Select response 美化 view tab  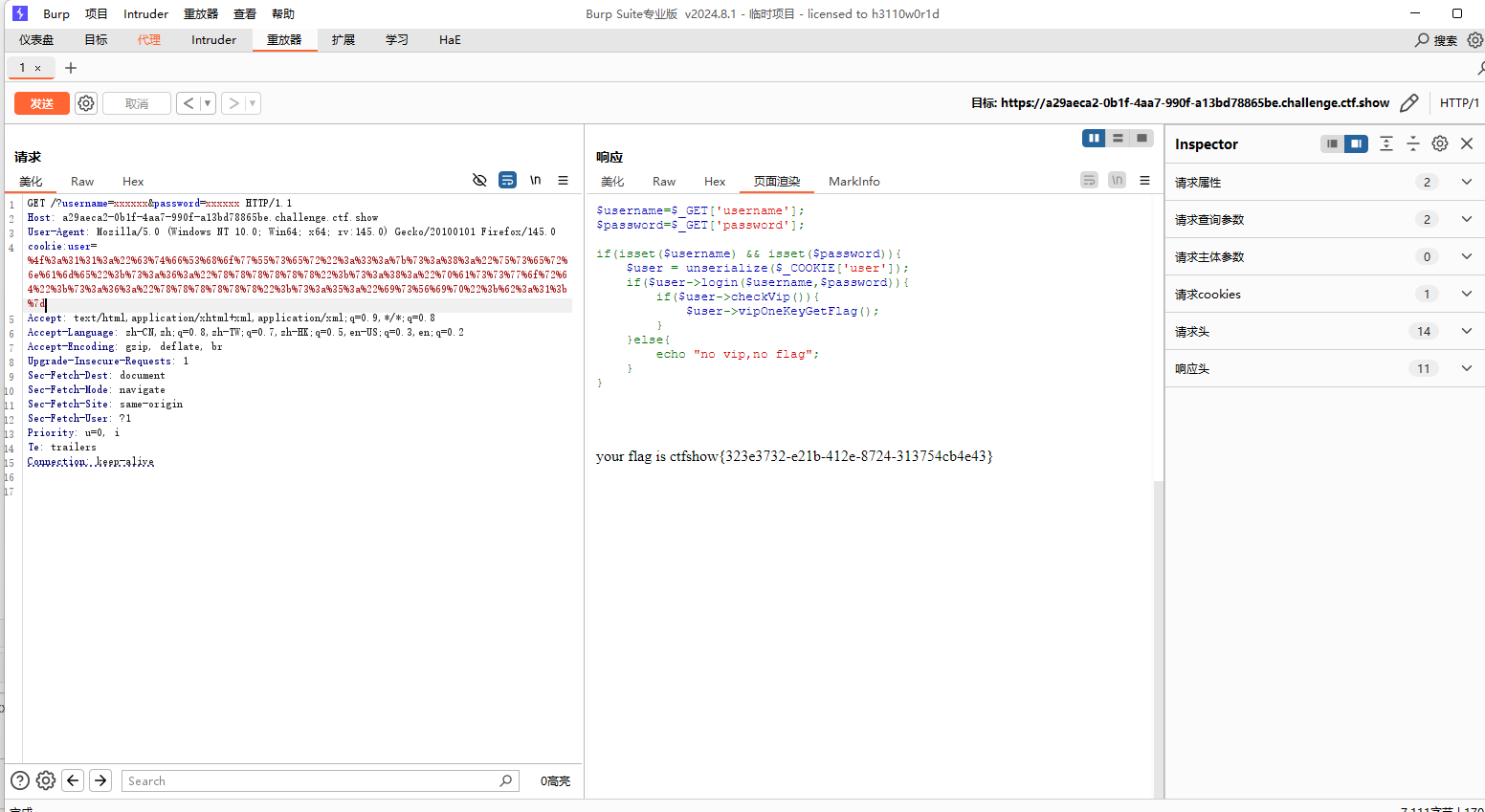point(612,181)
